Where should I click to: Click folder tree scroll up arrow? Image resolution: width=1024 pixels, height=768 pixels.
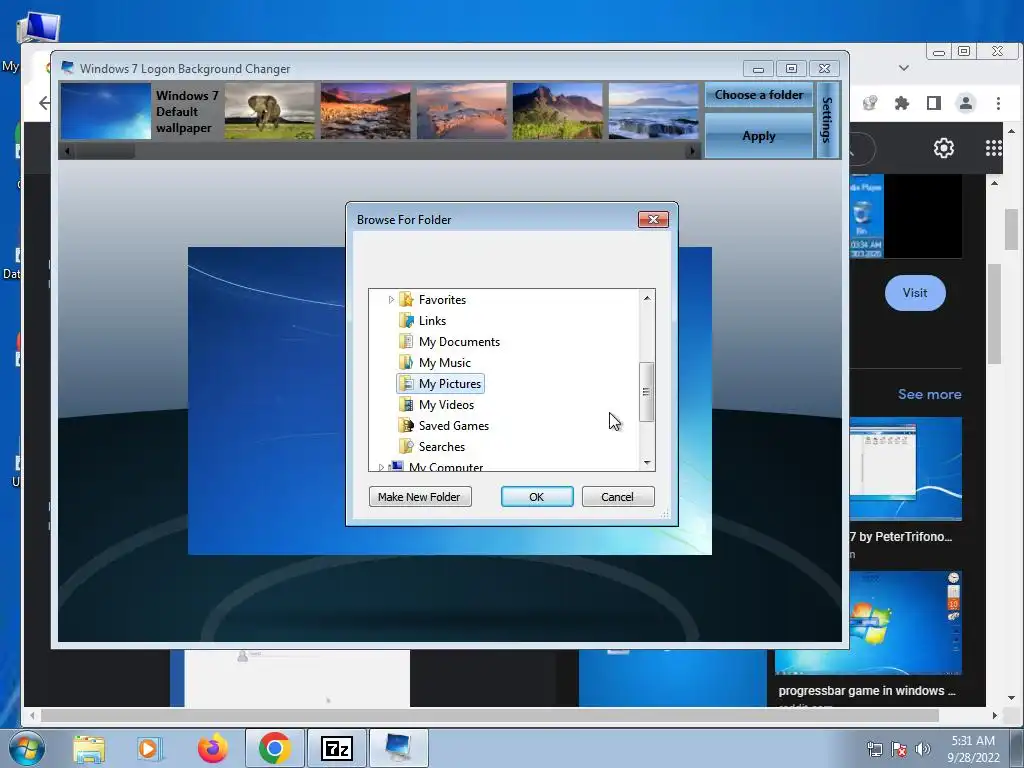pos(647,298)
